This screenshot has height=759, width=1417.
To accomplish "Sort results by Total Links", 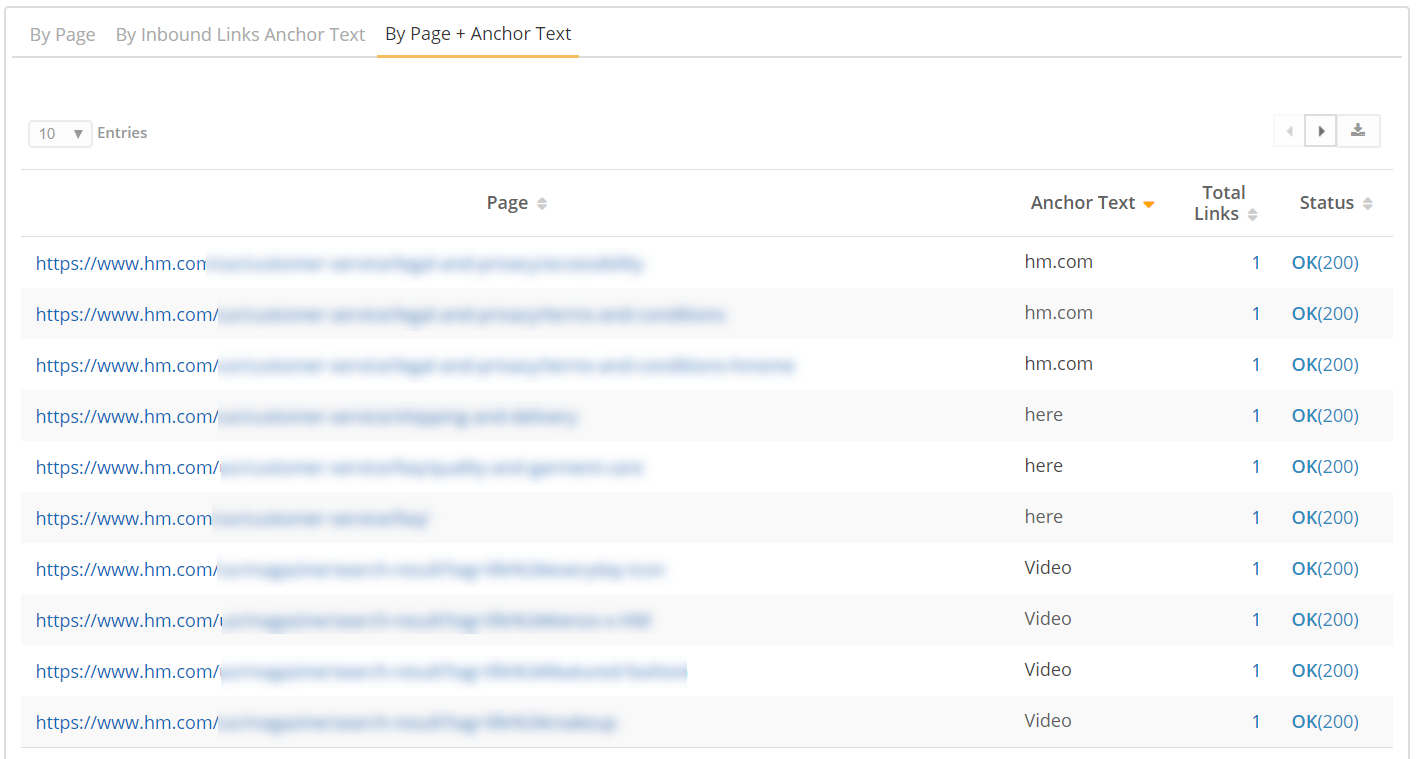I will pos(1249,212).
